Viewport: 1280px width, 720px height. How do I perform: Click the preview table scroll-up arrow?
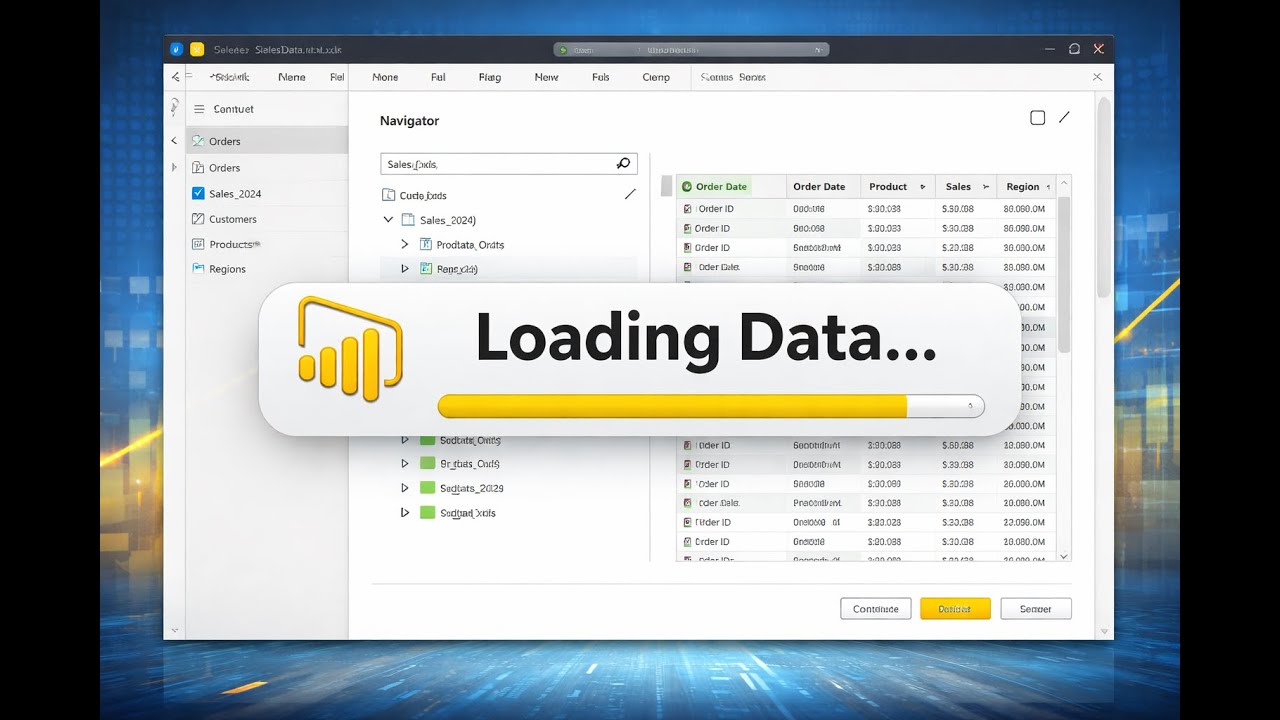point(1064,184)
